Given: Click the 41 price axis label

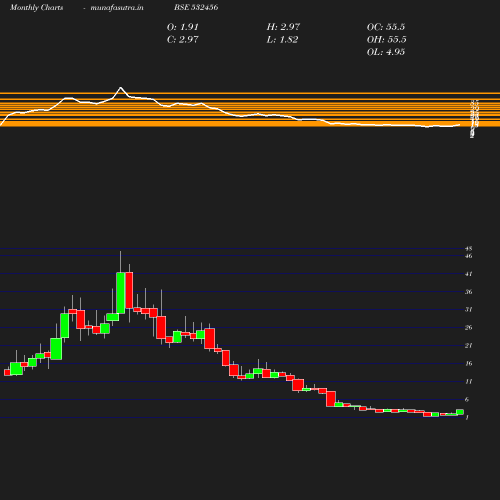Looking at the screenshot, I should click(x=469, y=274).
